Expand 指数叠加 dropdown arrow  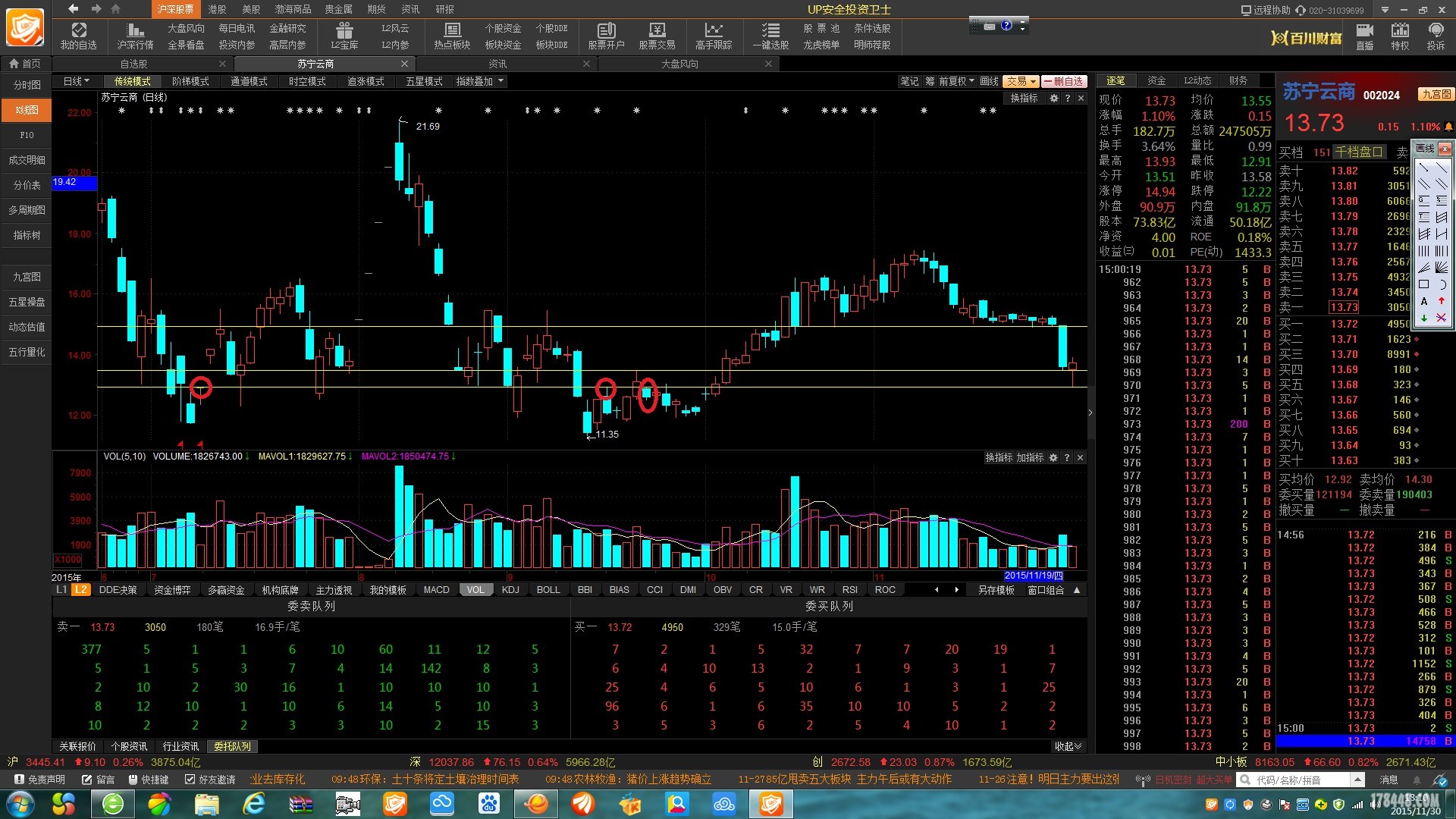pyautogui.click(x=500, y=81)
